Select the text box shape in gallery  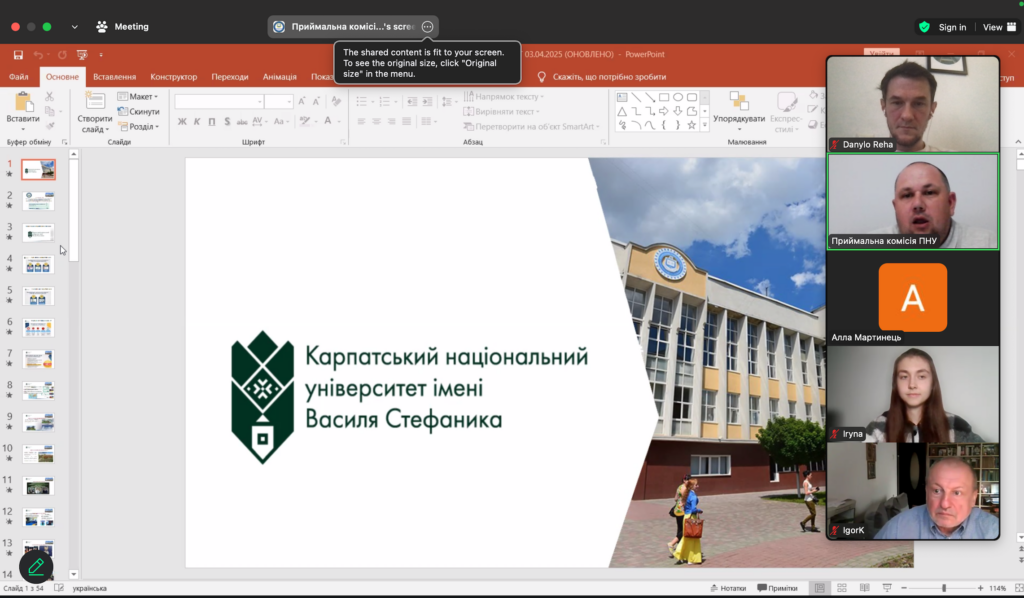click(x=622, y=97)
